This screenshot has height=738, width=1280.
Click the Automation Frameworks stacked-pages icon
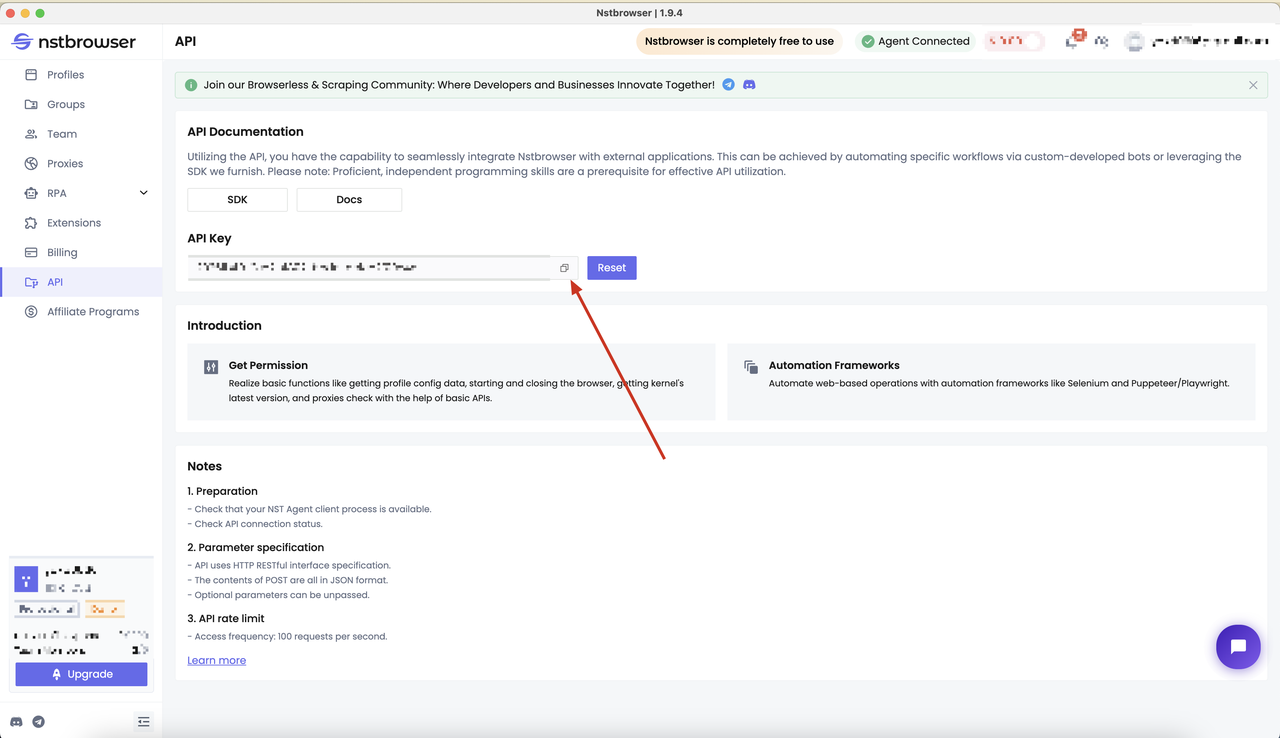[x=751, y=367]
